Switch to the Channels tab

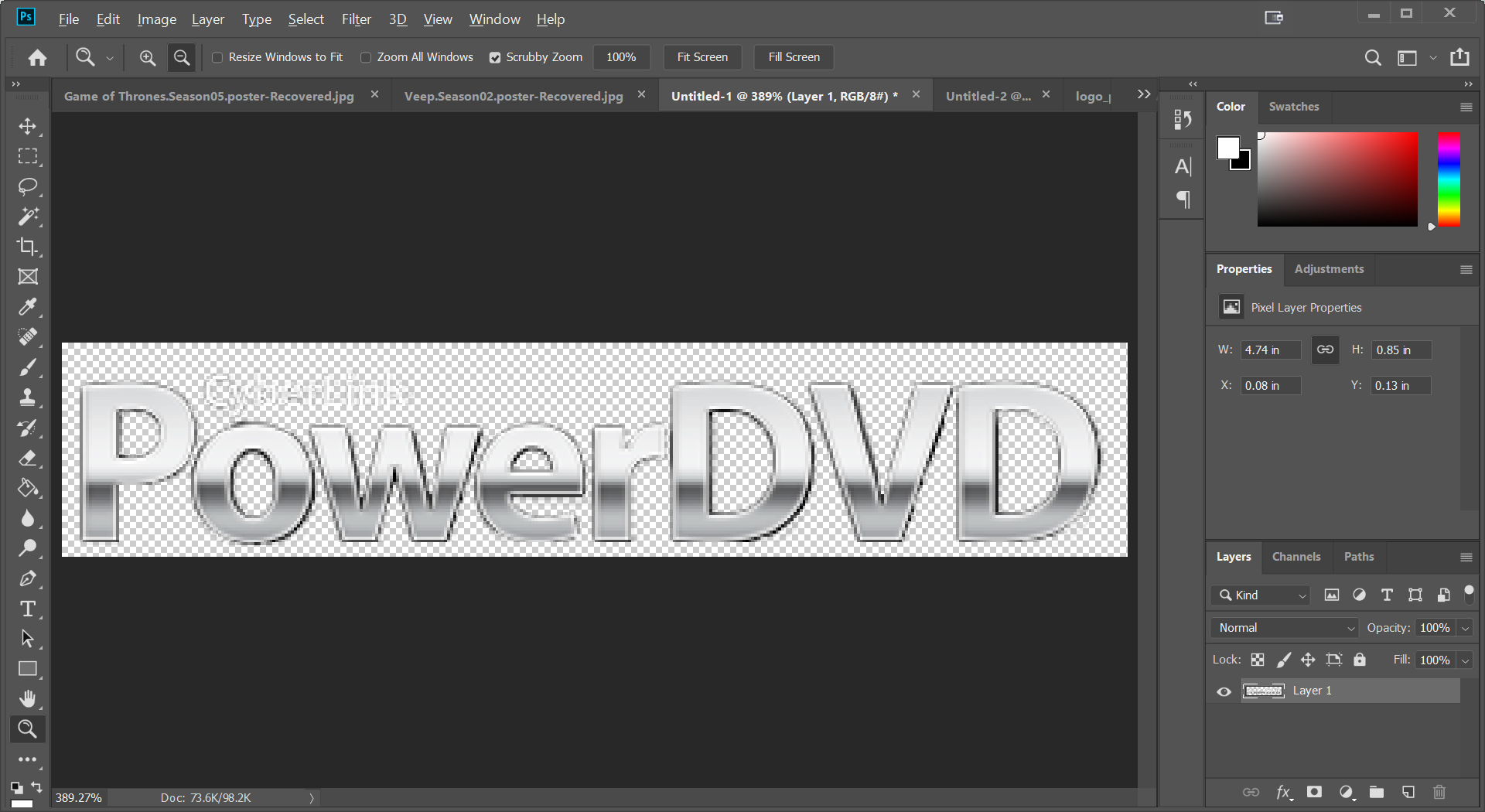[1296, 557]
